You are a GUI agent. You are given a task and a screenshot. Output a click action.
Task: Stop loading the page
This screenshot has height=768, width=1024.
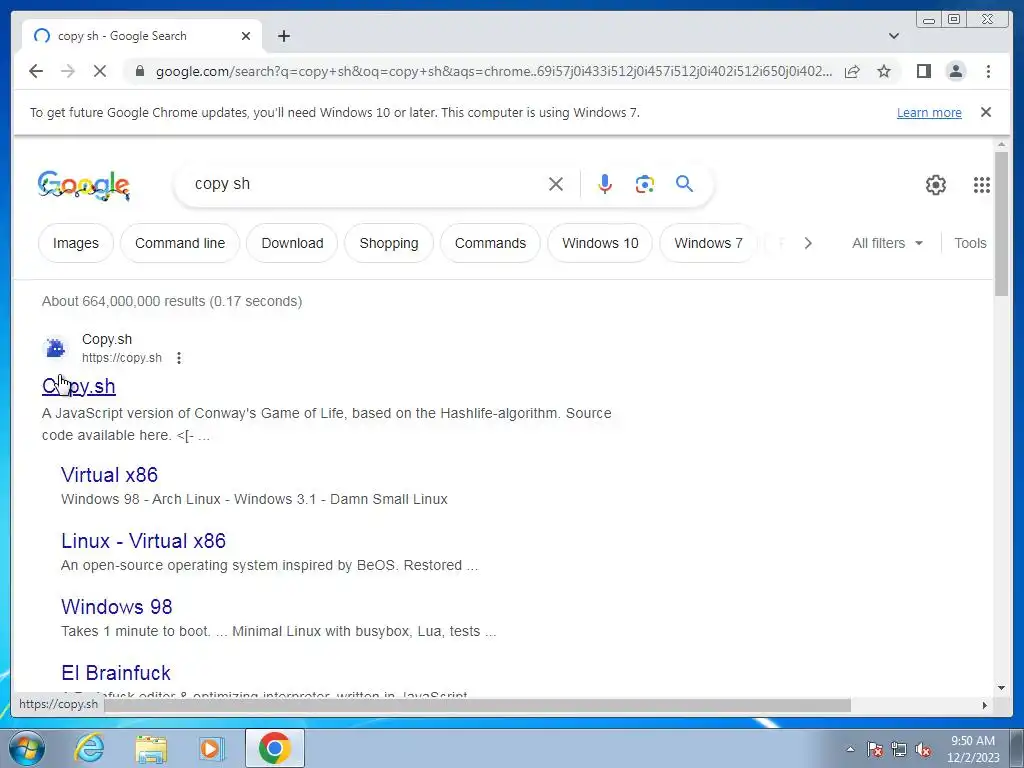coord(100,71)
